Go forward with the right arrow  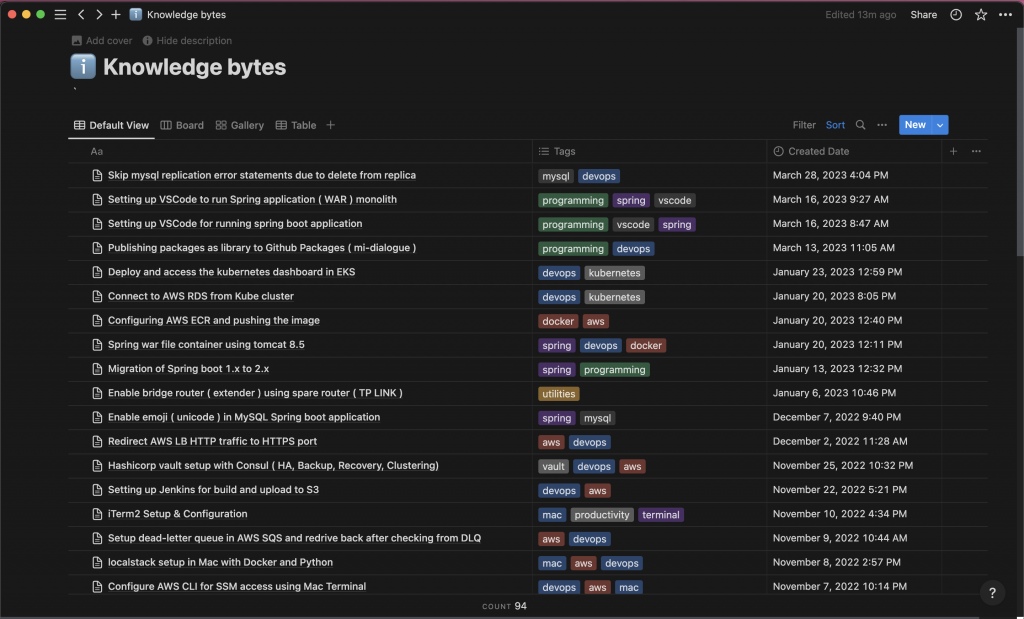coord(99,14)
